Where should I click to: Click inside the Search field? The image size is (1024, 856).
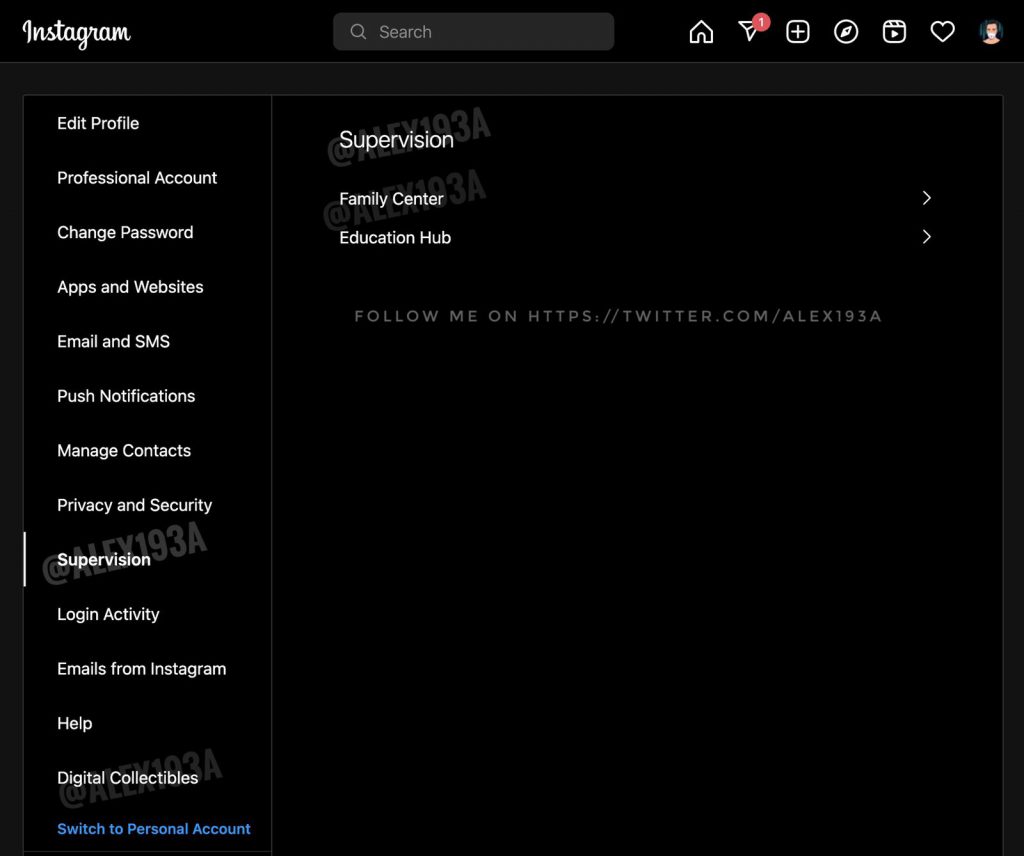474,32
